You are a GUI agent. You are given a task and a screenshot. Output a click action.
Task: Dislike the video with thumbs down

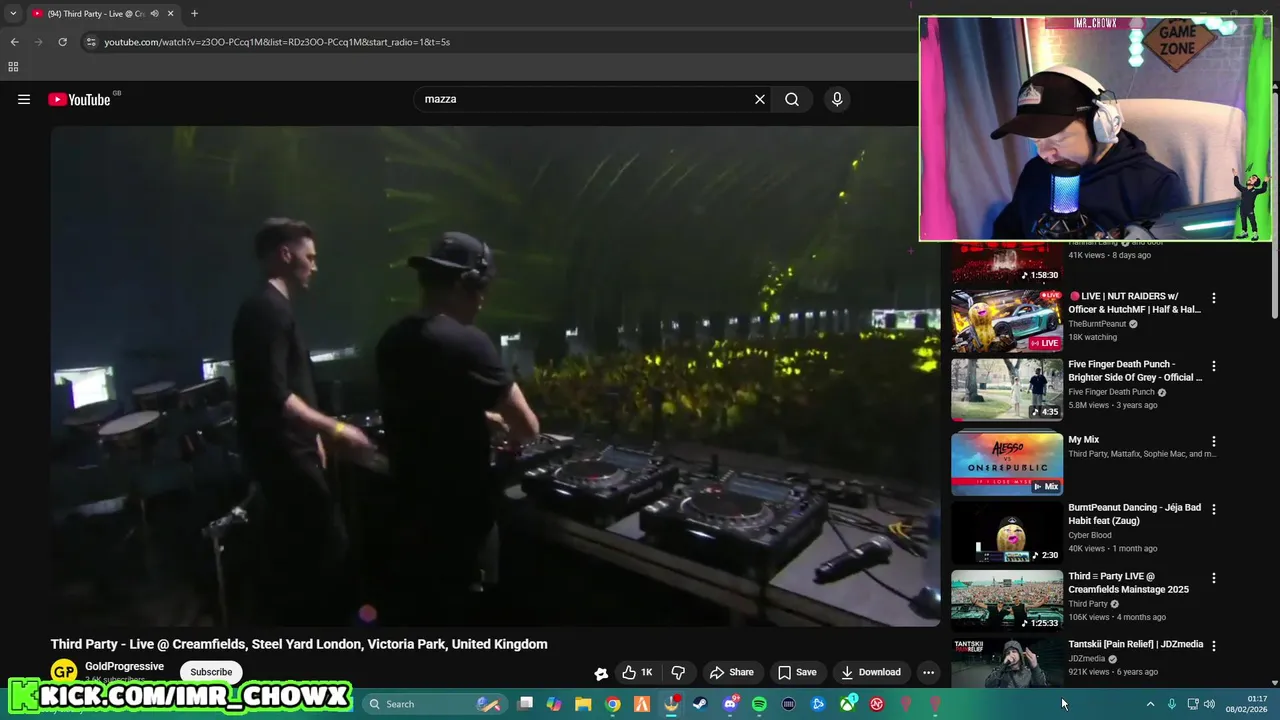tap(678, 672)
